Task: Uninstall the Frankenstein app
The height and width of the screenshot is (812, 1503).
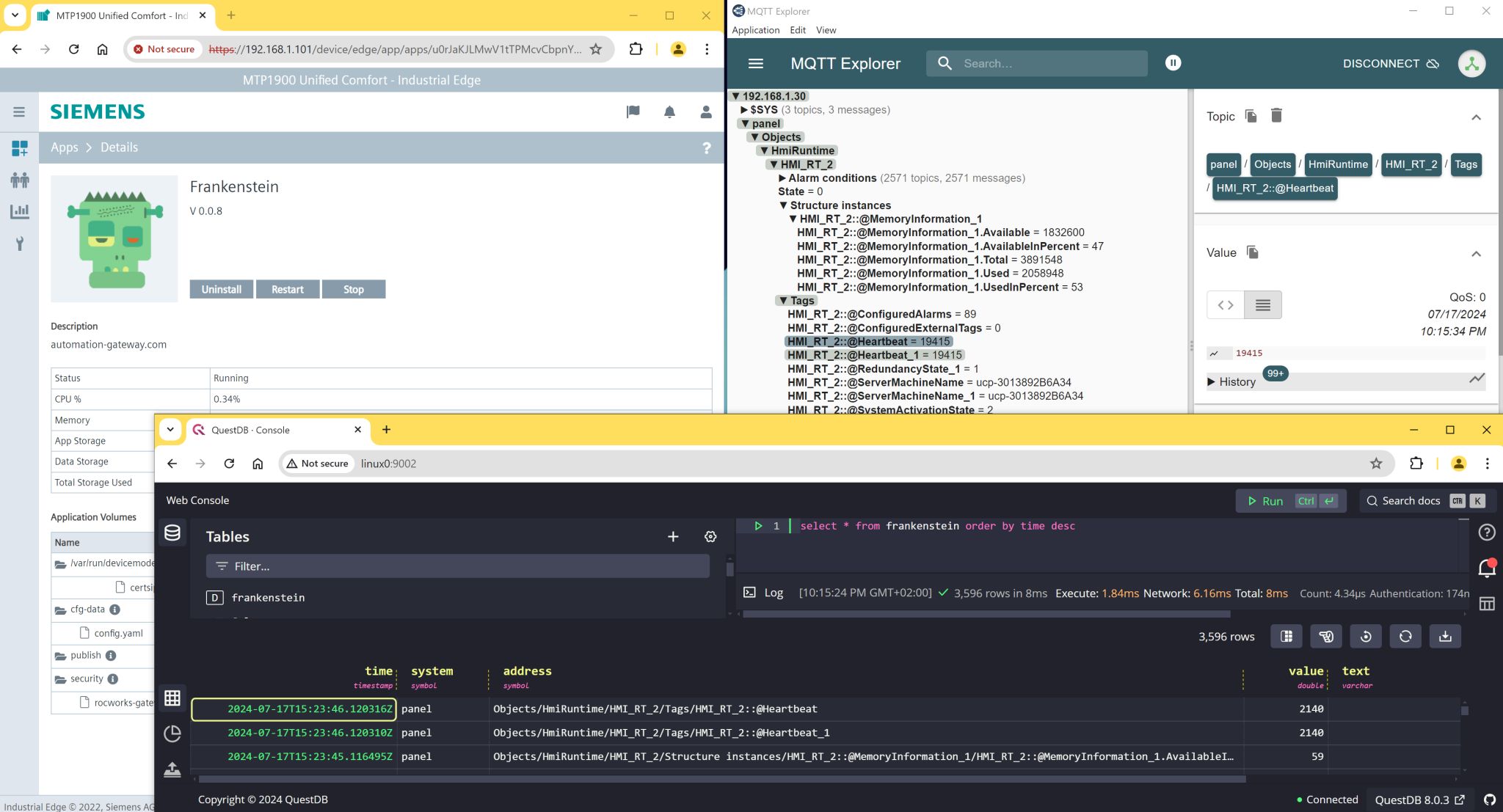Action: (x=221, y=290)
